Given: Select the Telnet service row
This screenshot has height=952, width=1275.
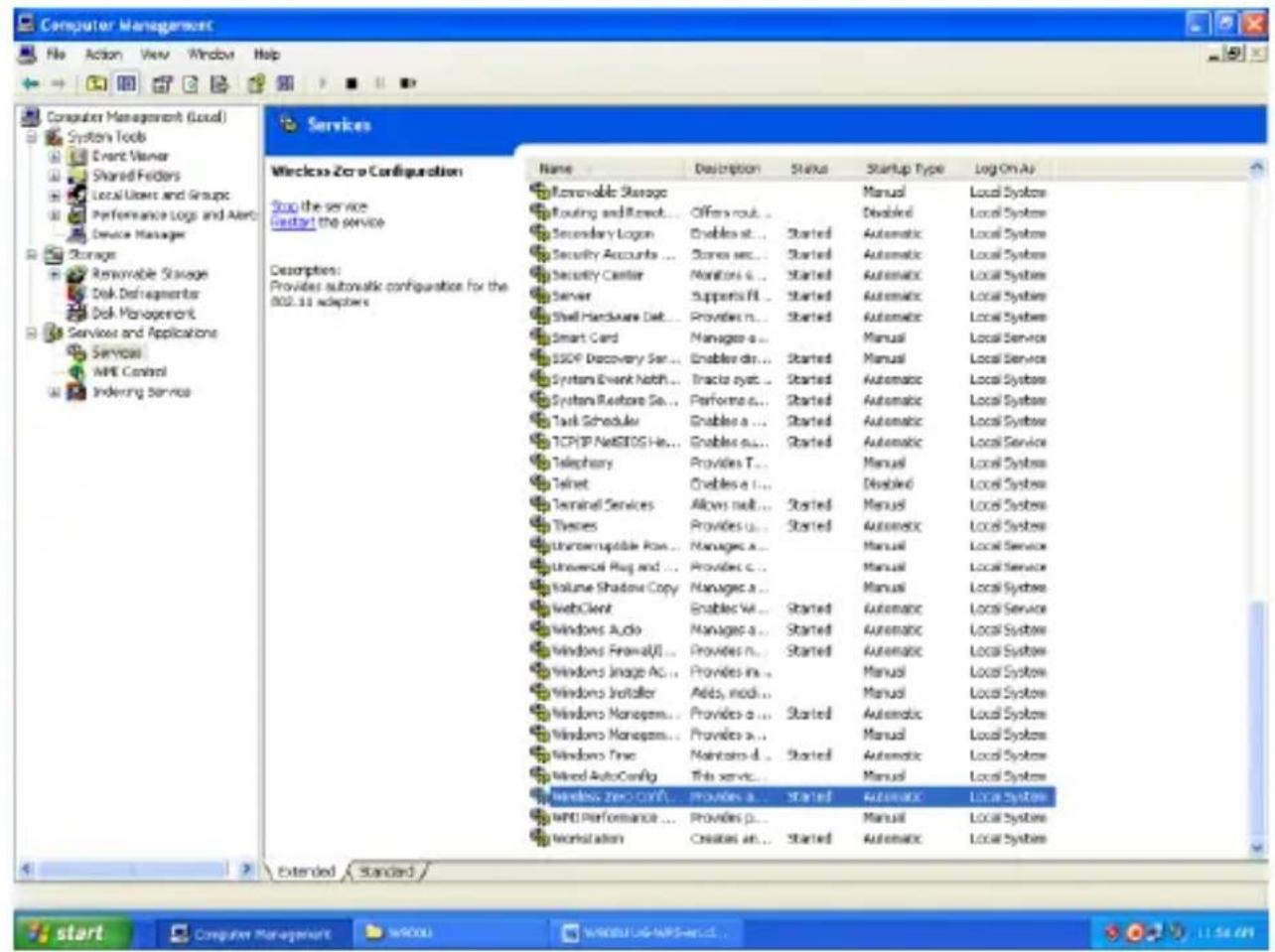Looking at the screenshot, I should (791, 483).
